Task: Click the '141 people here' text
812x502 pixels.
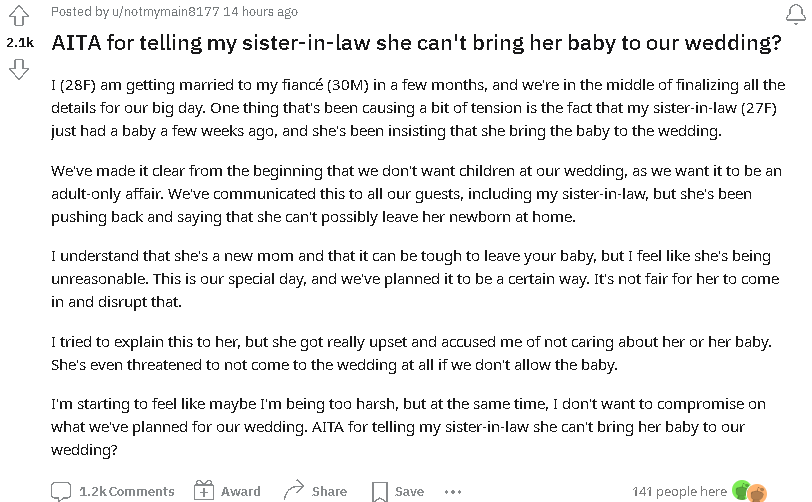Action: pyautogui.click(x=679, y=491)
